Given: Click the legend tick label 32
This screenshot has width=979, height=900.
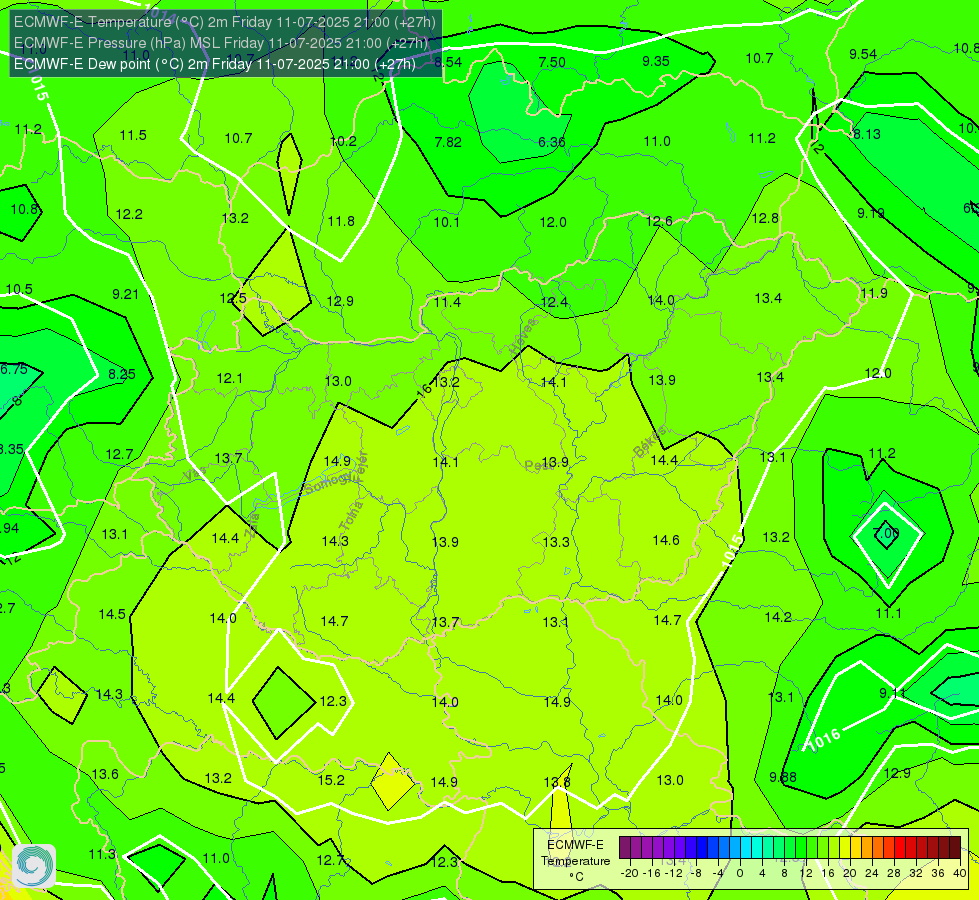Looking at the screenshot, I should [x=916, y=873].
